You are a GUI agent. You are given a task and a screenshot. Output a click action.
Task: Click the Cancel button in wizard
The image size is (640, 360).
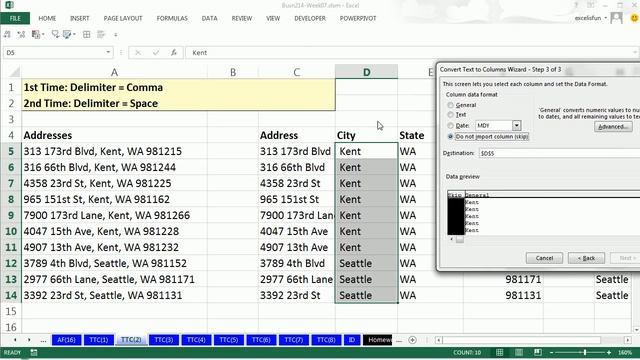544,258
